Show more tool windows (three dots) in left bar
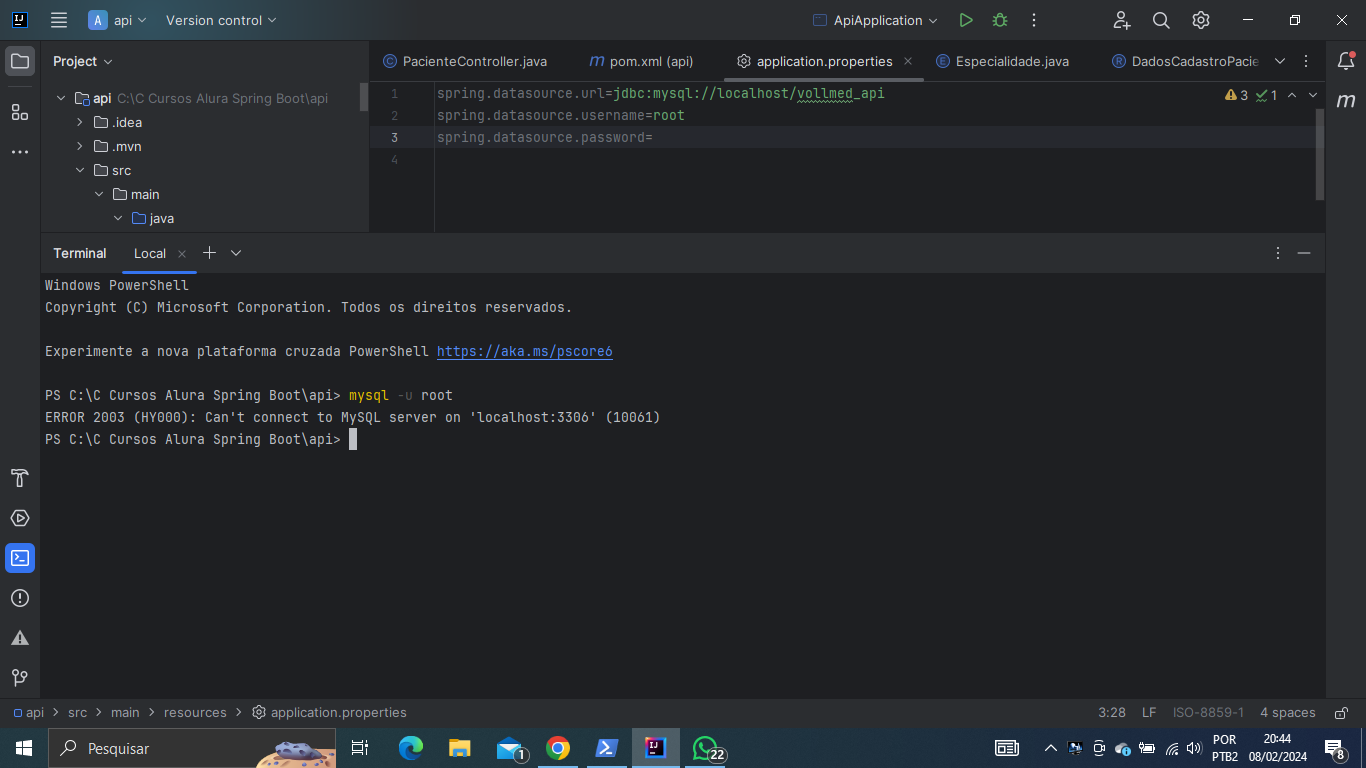1366x768 pixels. (20, 152)
